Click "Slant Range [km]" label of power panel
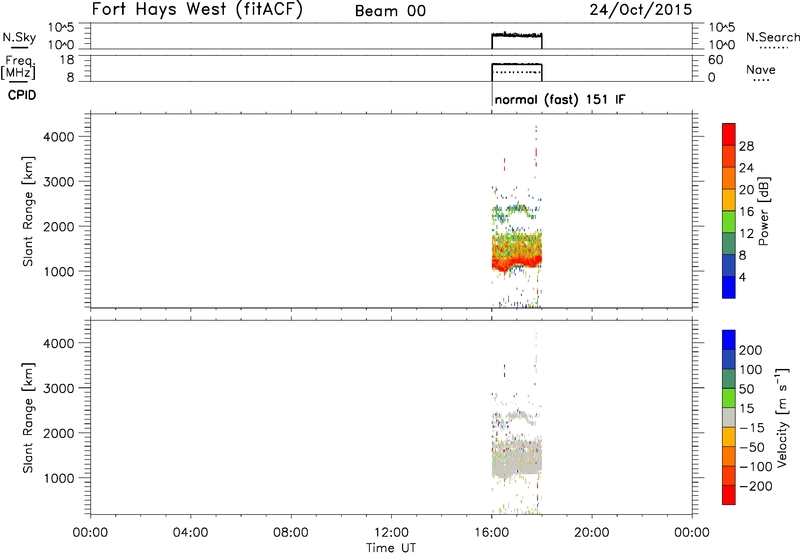The width and height of the screenshot is (800, 554). coord(28,211)
